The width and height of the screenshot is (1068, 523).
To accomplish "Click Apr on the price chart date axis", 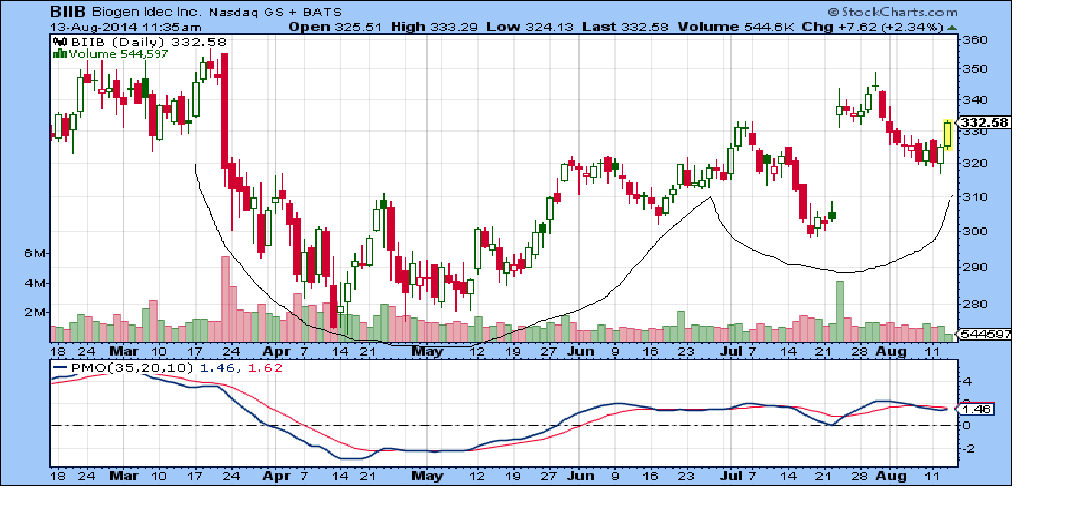I will (275, 352).
